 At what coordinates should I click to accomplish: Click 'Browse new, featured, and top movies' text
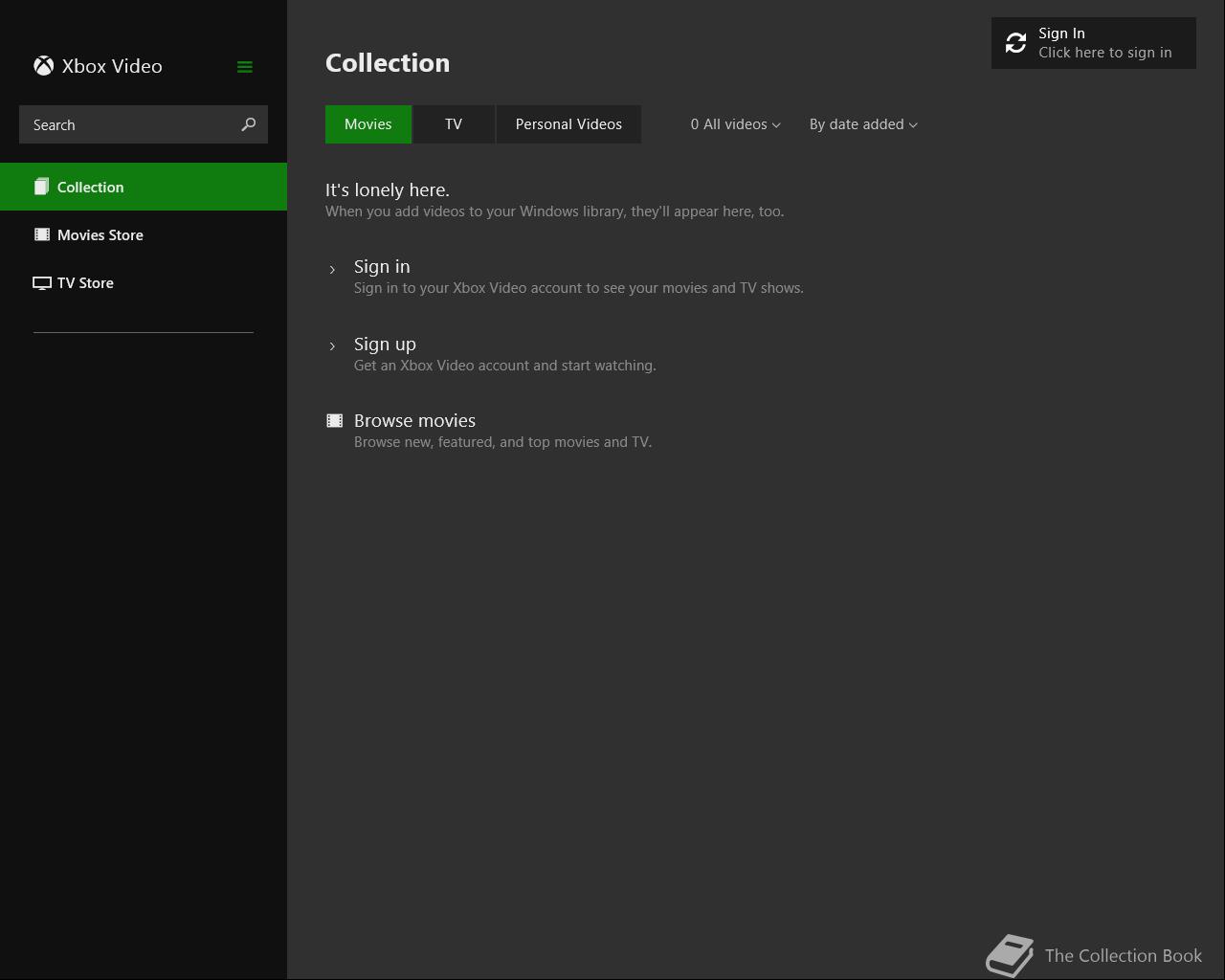(502, 442)
